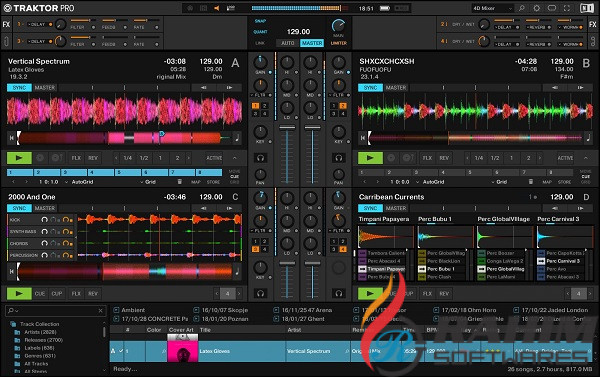Open Preferences gear icon in header

click(536, 8)
